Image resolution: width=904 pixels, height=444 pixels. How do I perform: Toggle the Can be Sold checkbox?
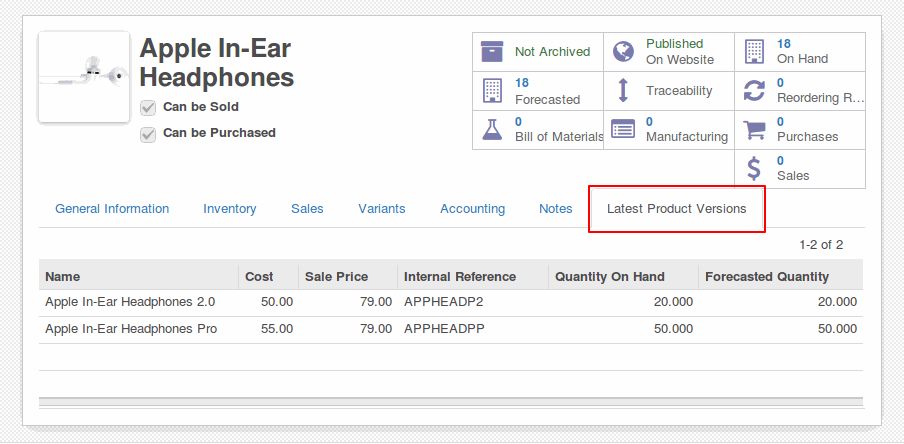[148, 108]
